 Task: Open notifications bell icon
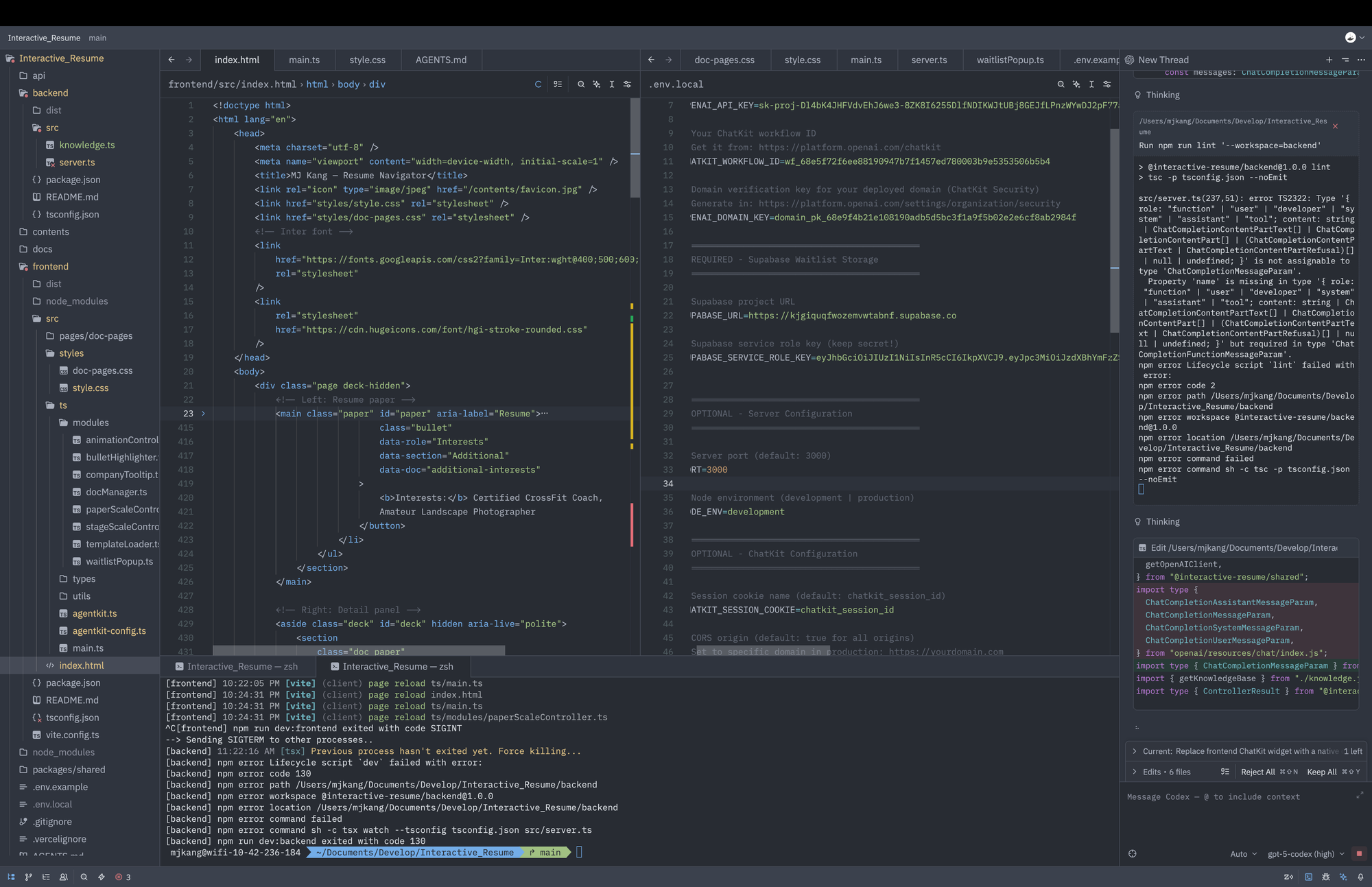click(1360, 877)
